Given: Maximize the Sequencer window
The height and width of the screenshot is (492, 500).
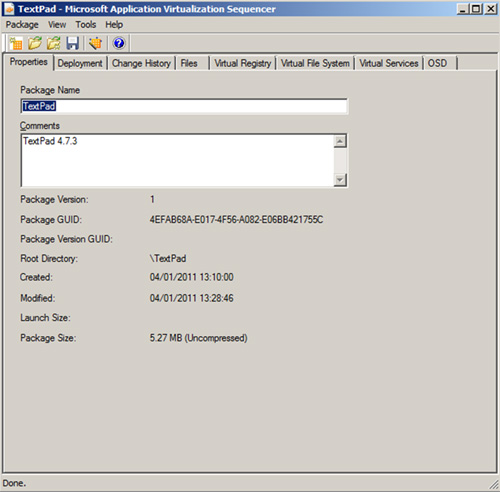Looking at the screenshot, I should coord(476,9).
